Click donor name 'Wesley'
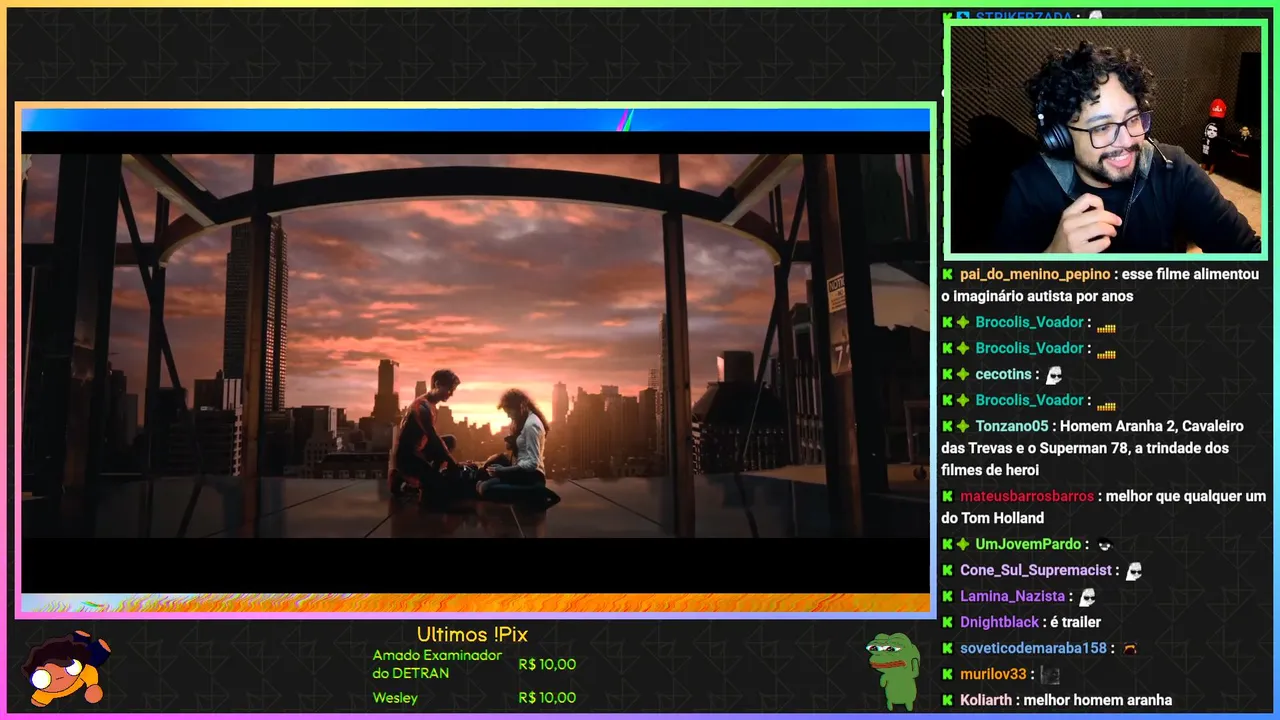 click(395, 698)
